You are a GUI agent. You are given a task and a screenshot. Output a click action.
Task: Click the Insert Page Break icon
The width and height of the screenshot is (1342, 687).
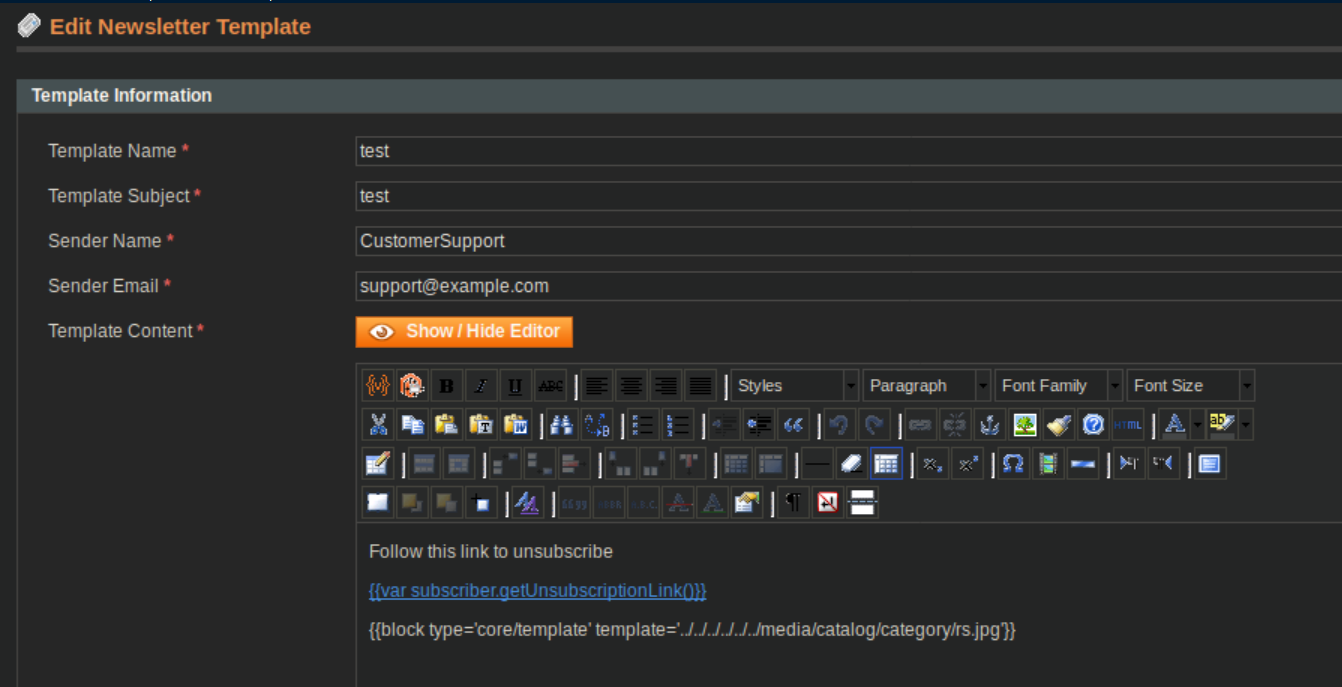pyautogui.click(x=862, y=503)
